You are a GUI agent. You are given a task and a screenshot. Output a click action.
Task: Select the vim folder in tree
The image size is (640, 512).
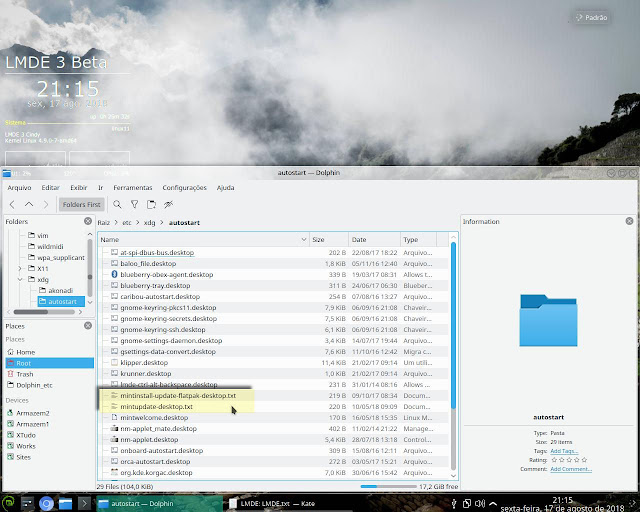38,236
